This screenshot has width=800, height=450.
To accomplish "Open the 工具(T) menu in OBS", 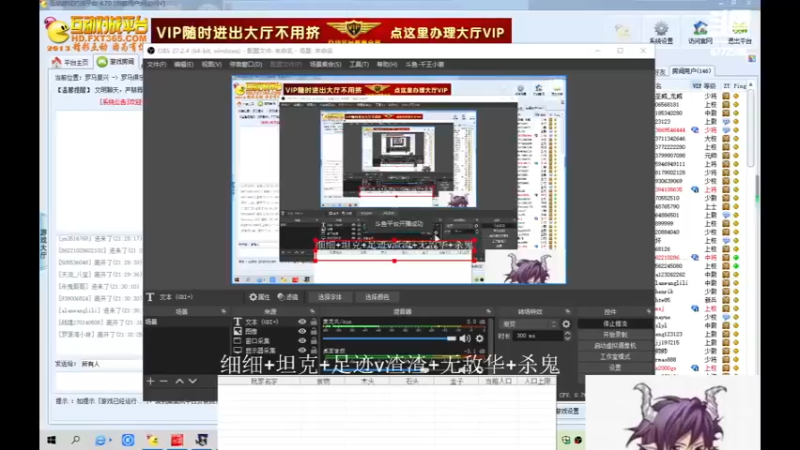I will click(x=359, y=65).
